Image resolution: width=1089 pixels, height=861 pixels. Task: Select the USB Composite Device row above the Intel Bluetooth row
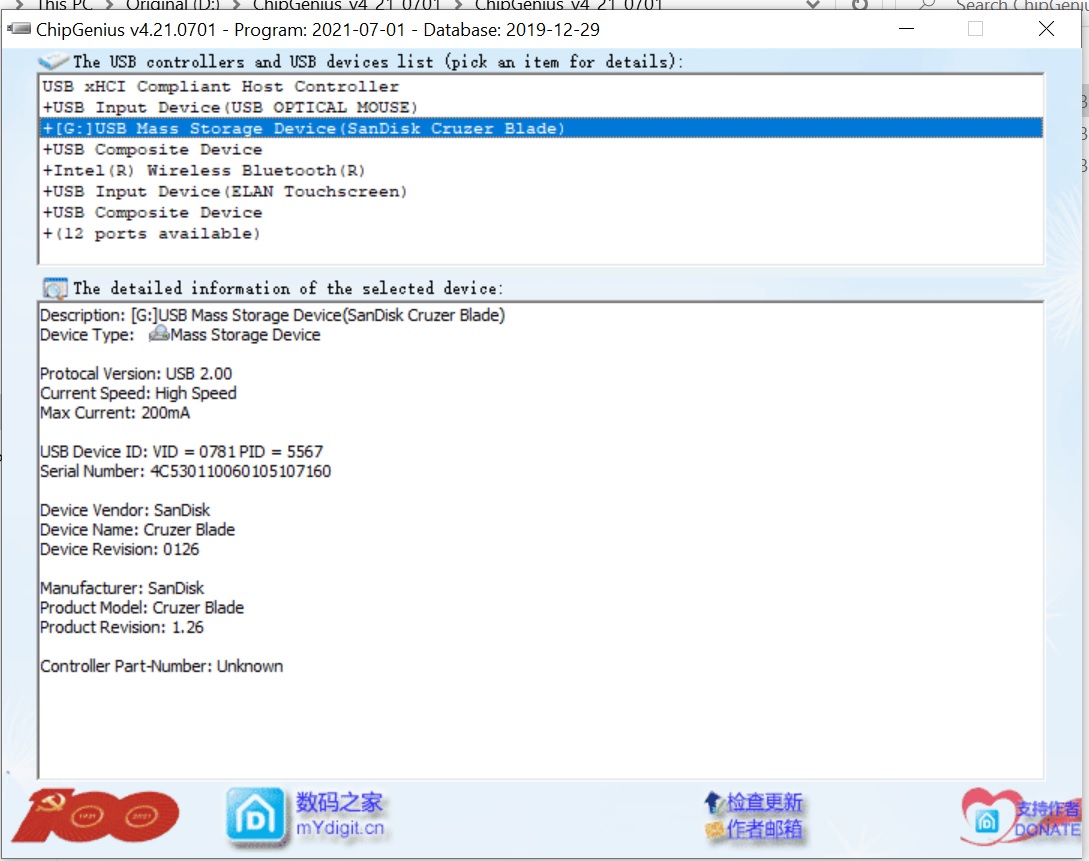pyautogui.click(x=541, y=149)
